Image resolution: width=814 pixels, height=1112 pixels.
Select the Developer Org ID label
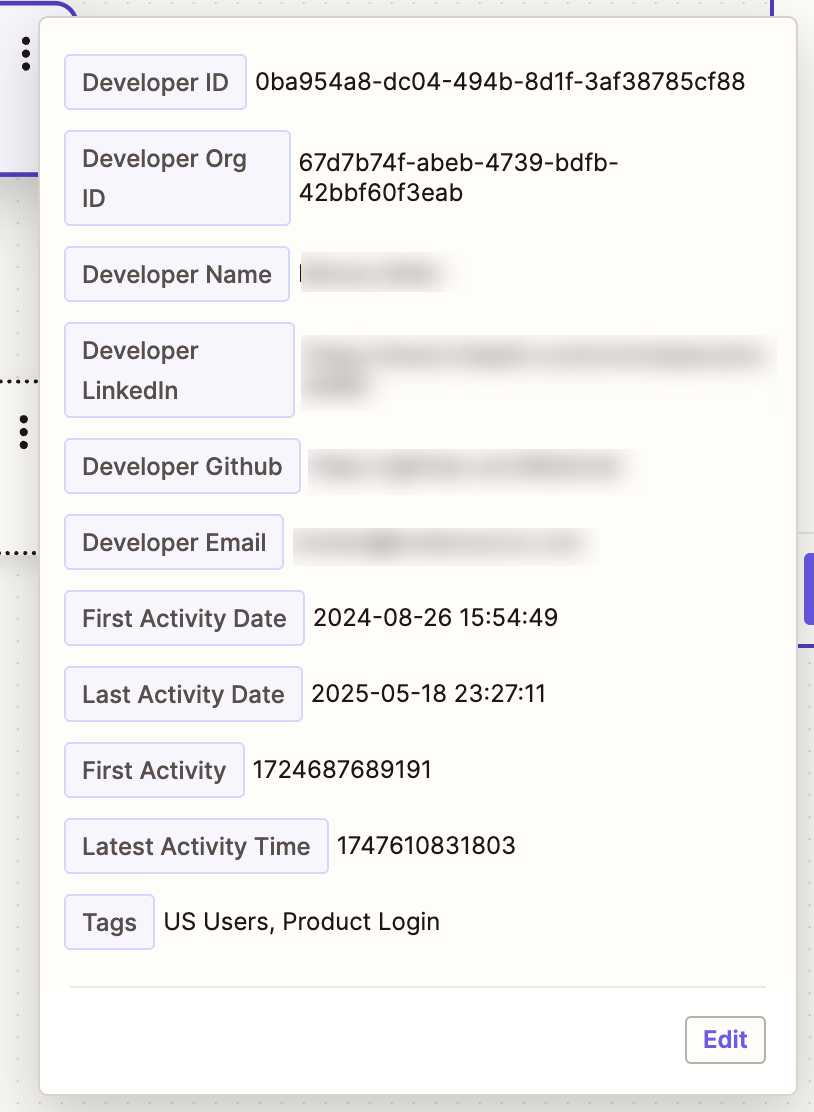point(177,178)
